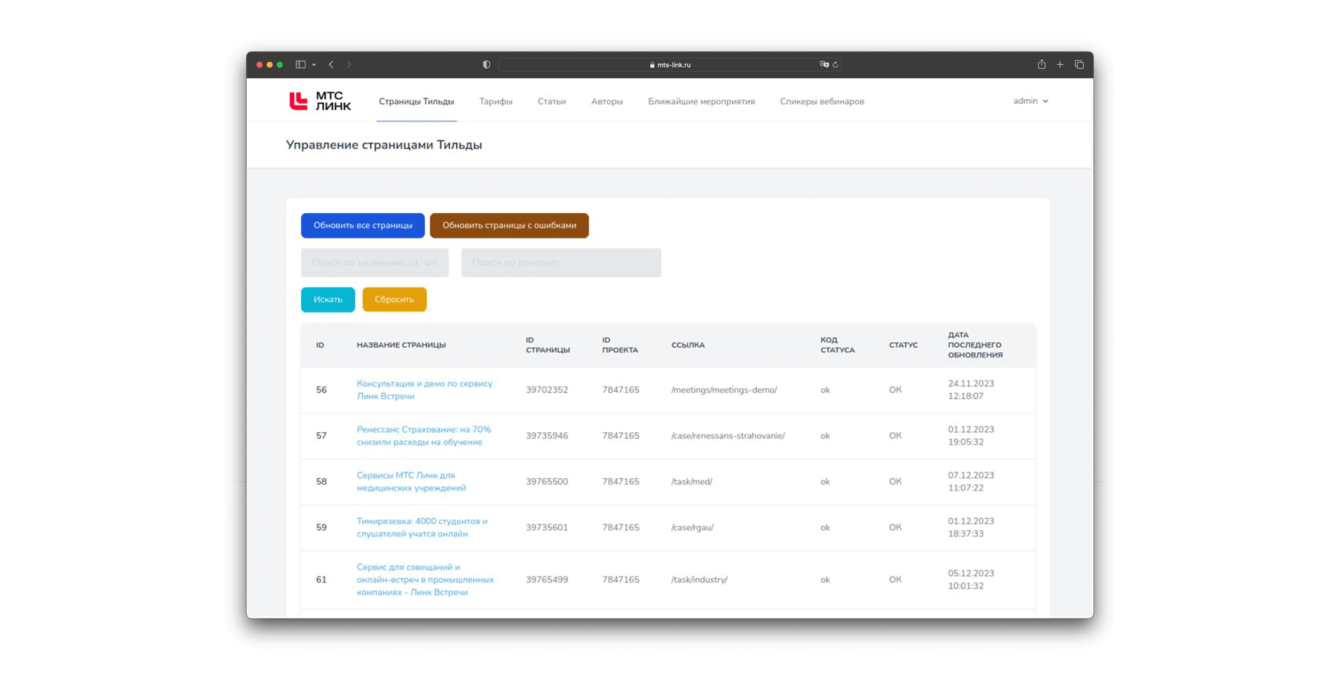Click the 01.12.2023 18:37:33 date cell
This screenshot has height=688, width=1340.
[971, 527]
